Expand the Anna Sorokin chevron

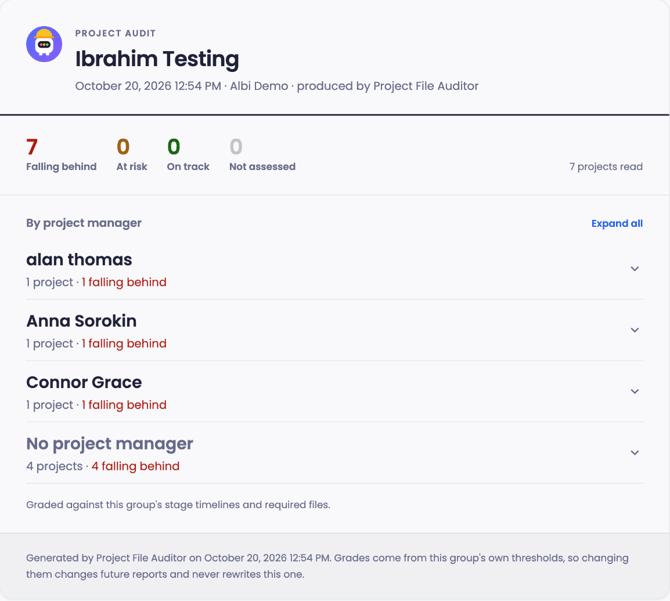635,330
